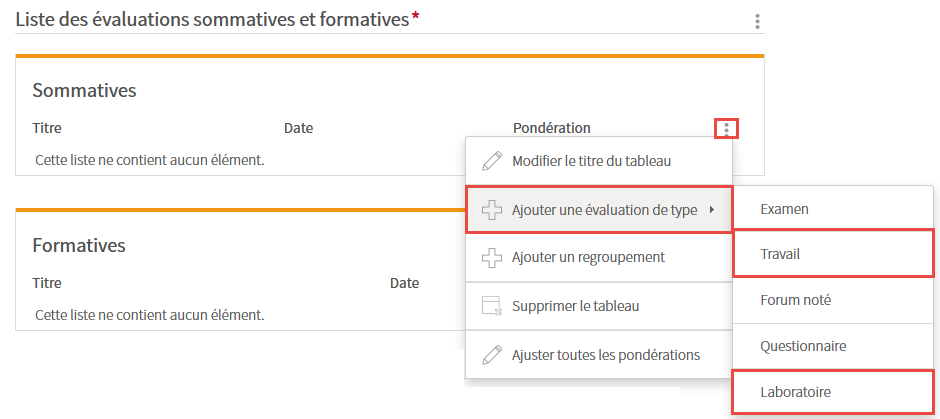Pick Questionnaire from the submenu
The image size is (940, 419).
coord(833,346)
